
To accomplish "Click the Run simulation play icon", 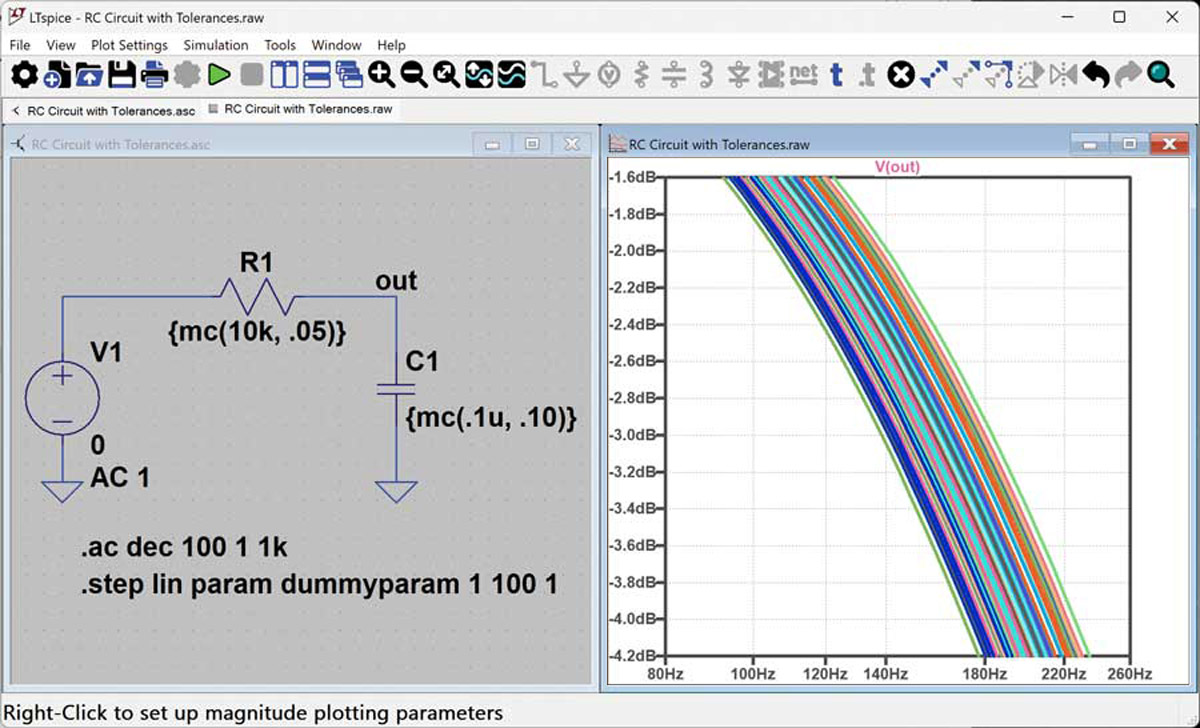I will tap(219, 74).
